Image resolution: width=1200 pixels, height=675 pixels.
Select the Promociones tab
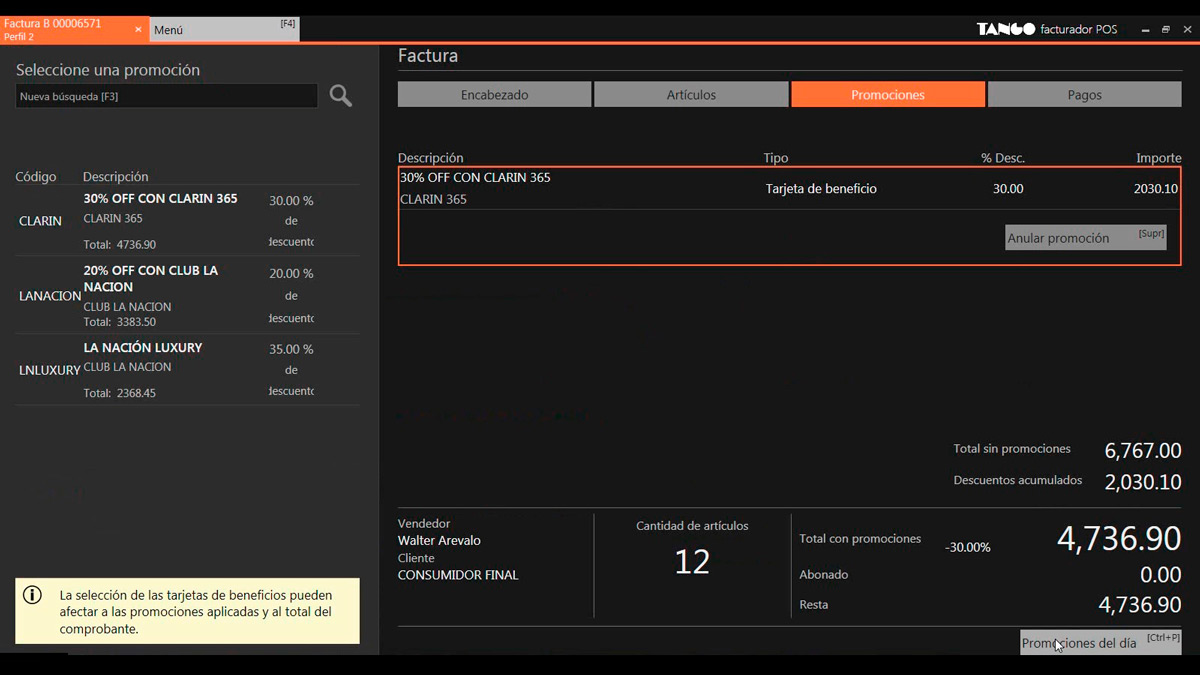(888, 95)
